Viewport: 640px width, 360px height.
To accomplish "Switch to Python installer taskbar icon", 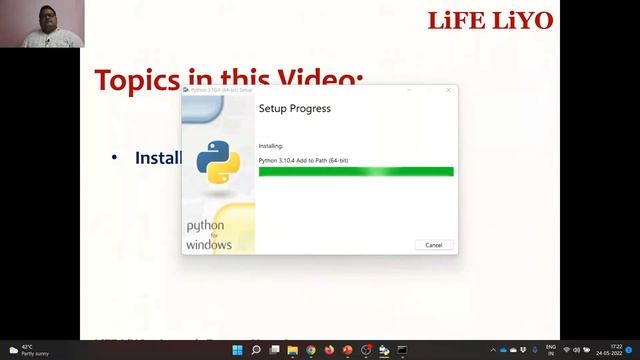I will point(384,350).
